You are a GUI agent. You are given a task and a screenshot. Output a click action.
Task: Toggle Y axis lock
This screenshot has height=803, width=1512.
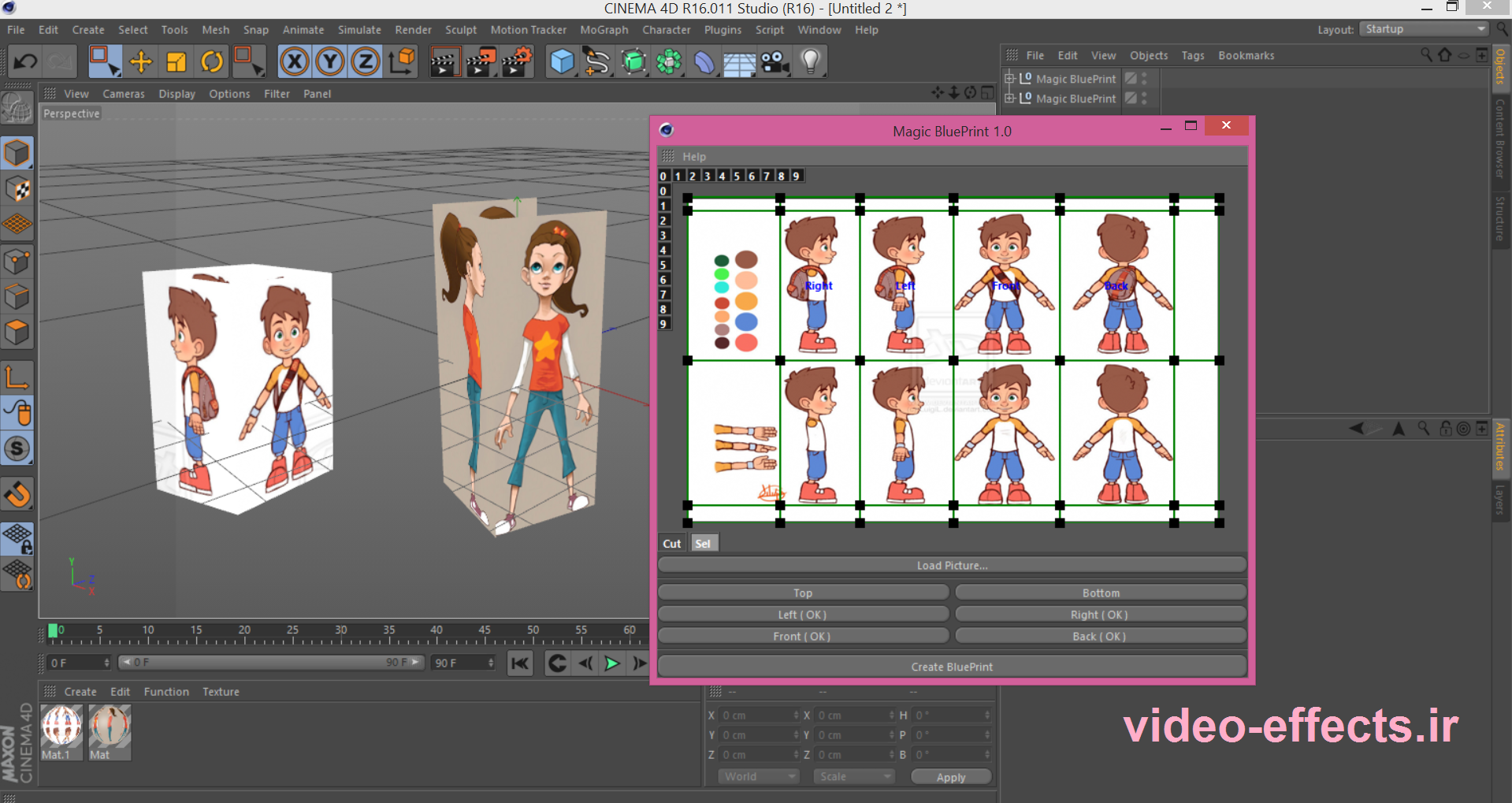(x=330, y=61)
